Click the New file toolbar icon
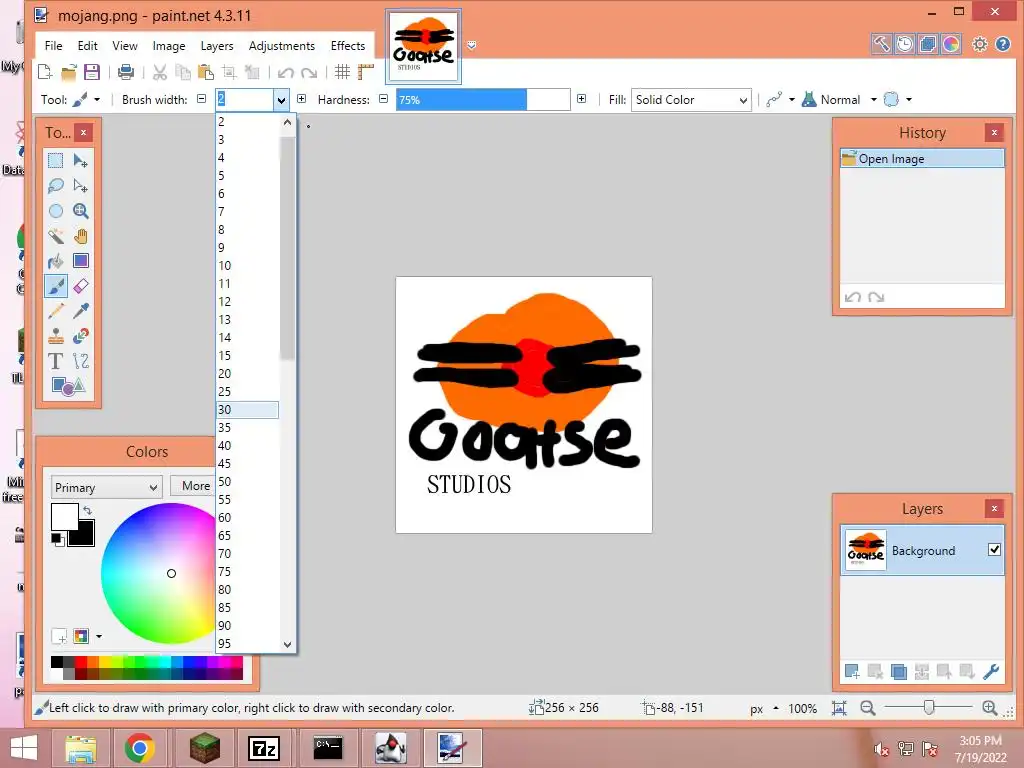The height and width of the screenshot is (768, 1024). [x=45, y=72]
